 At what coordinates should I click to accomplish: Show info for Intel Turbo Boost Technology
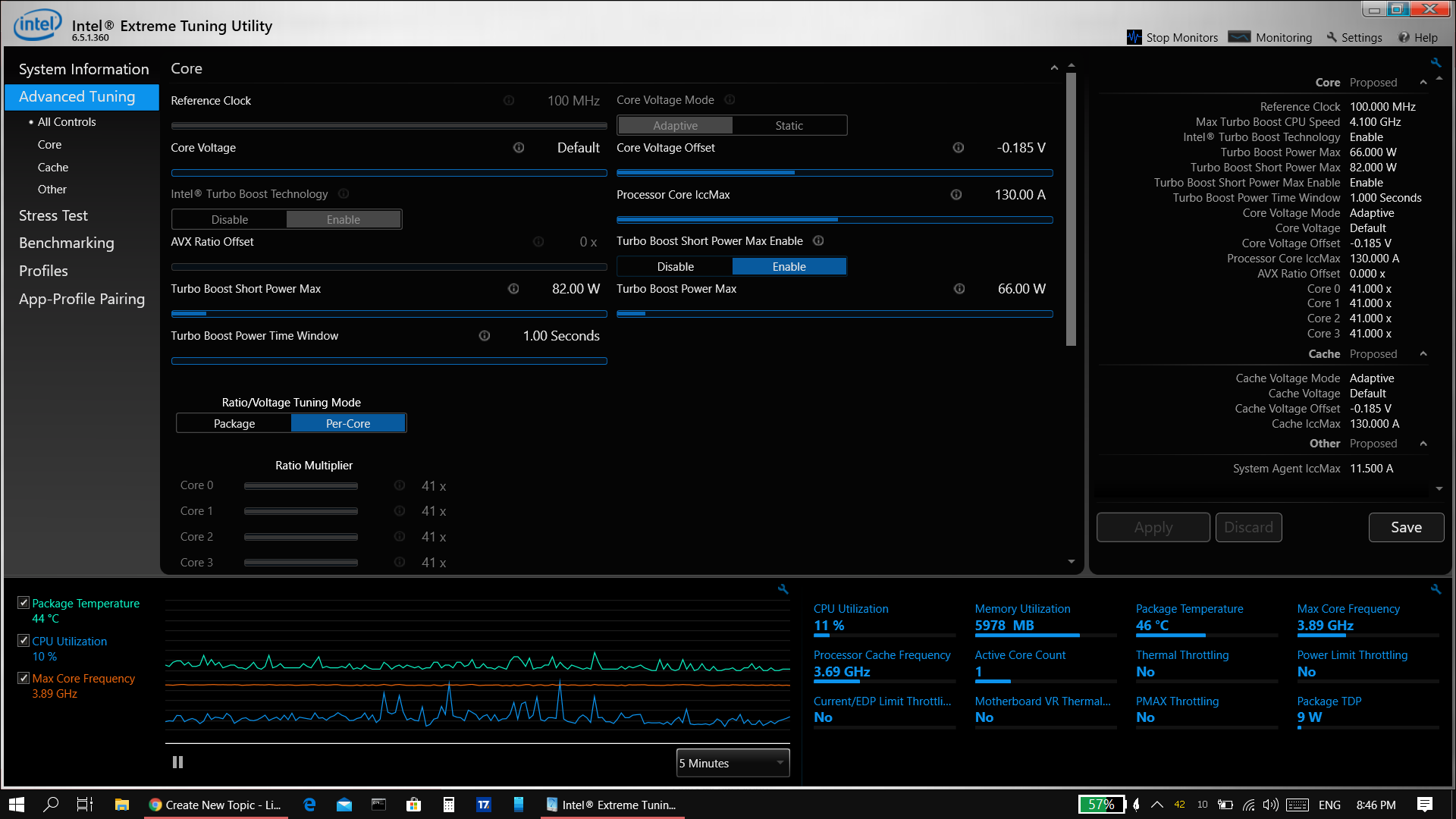click(x=344, y=193)
